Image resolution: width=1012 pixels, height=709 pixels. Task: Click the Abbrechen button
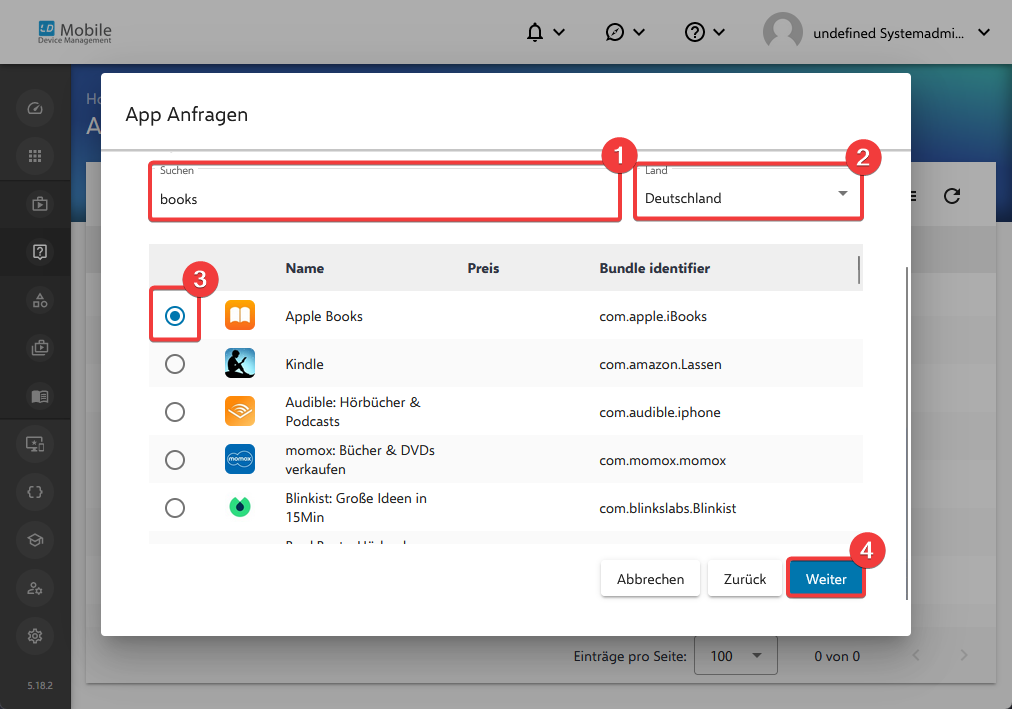(x=650, y=579)
